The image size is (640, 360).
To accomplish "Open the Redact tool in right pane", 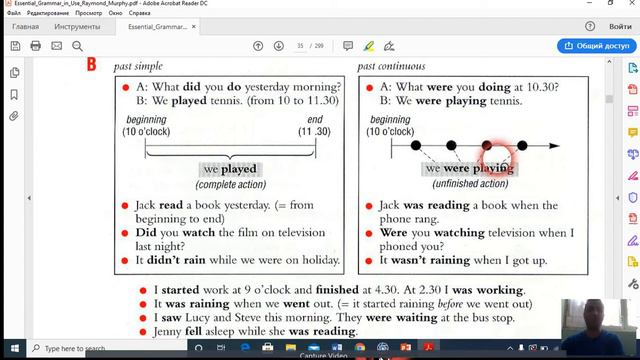I will 633,176.
